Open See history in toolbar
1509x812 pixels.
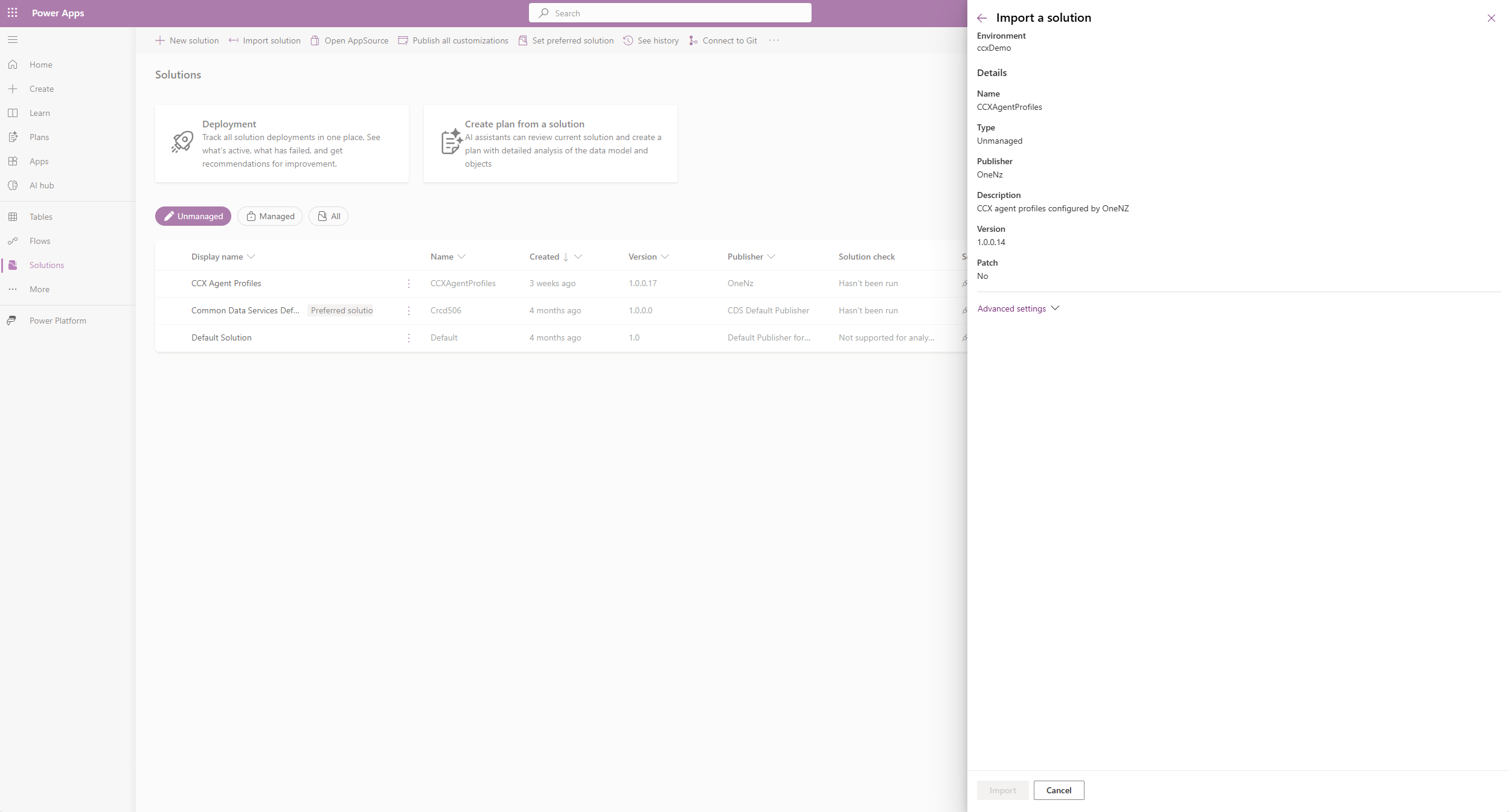tap(651, 40)
